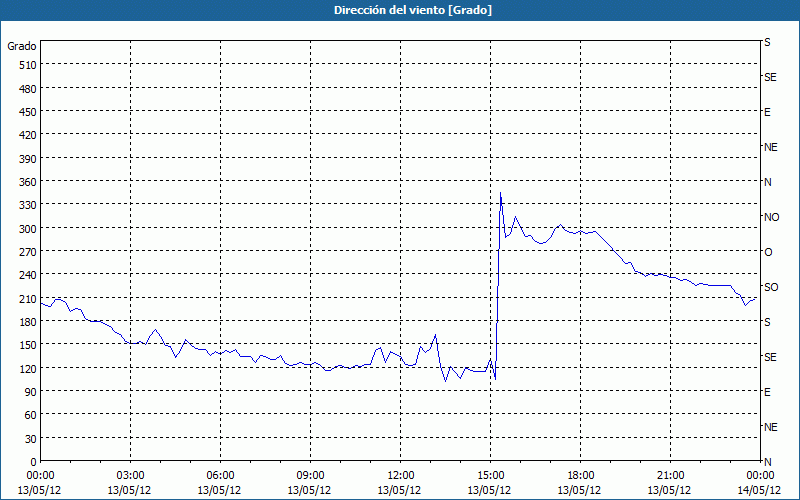Select the 'E' compass label level with 90
Viewport: 800px width, 500px height.
click(767, 392)
